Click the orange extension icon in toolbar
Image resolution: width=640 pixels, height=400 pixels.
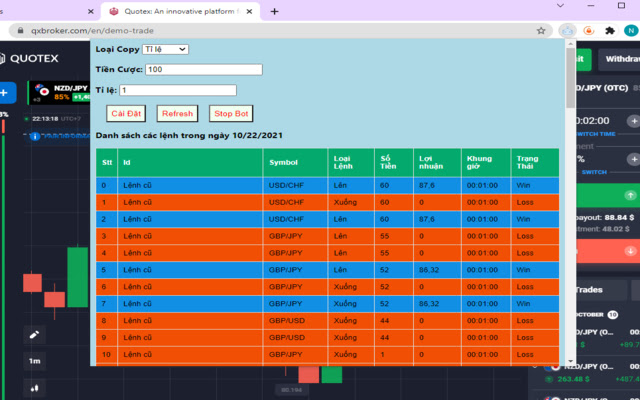[589, 31]
